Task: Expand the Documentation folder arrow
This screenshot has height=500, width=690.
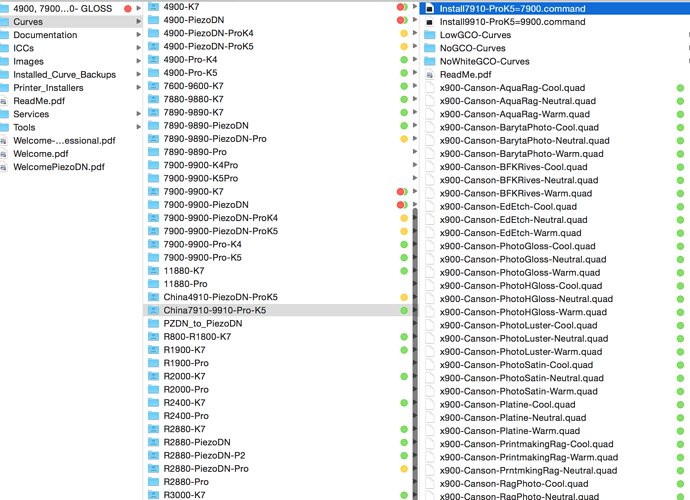Action: coord(138,35)
